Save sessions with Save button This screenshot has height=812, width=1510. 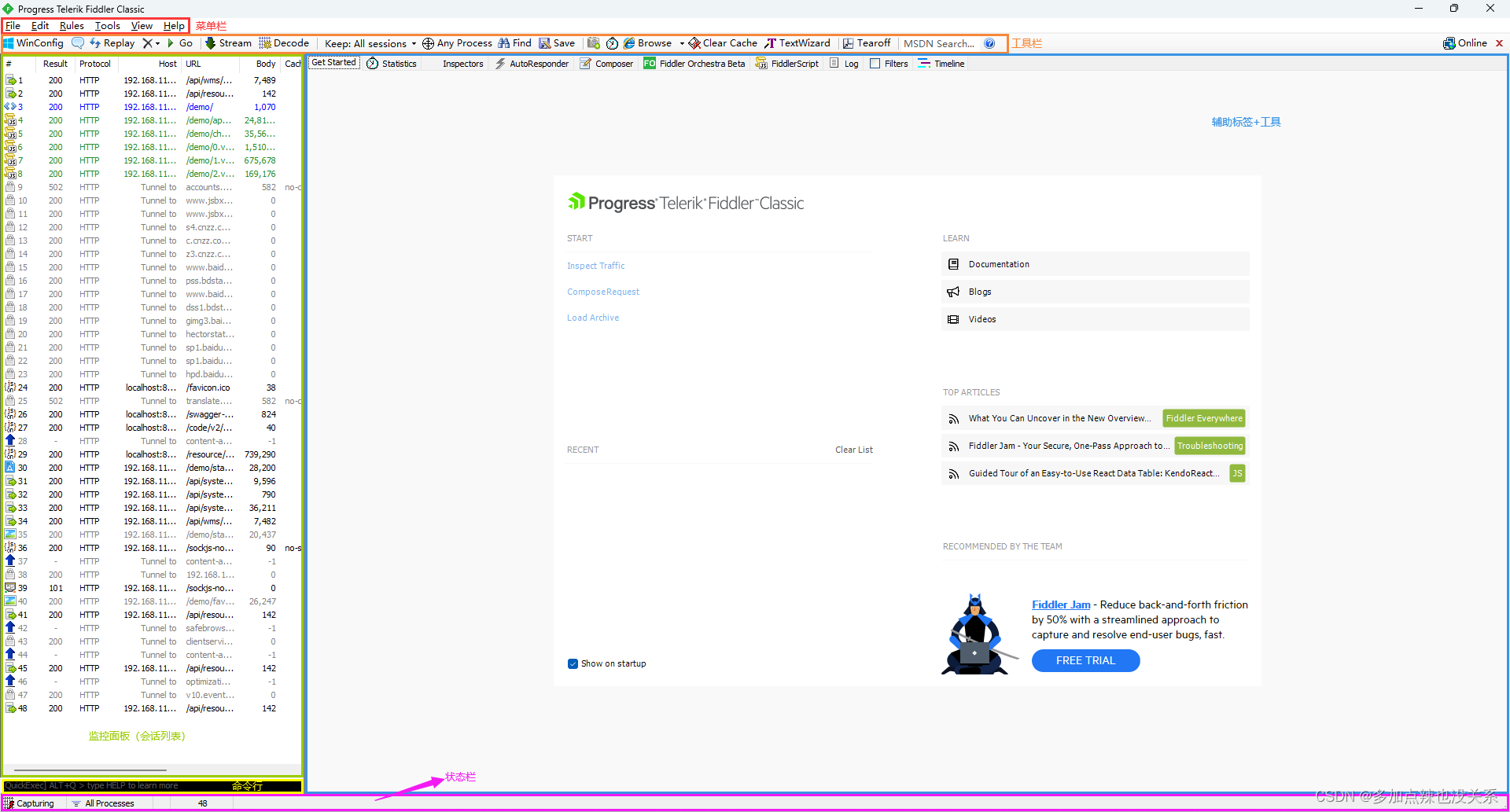pos(557,43)
